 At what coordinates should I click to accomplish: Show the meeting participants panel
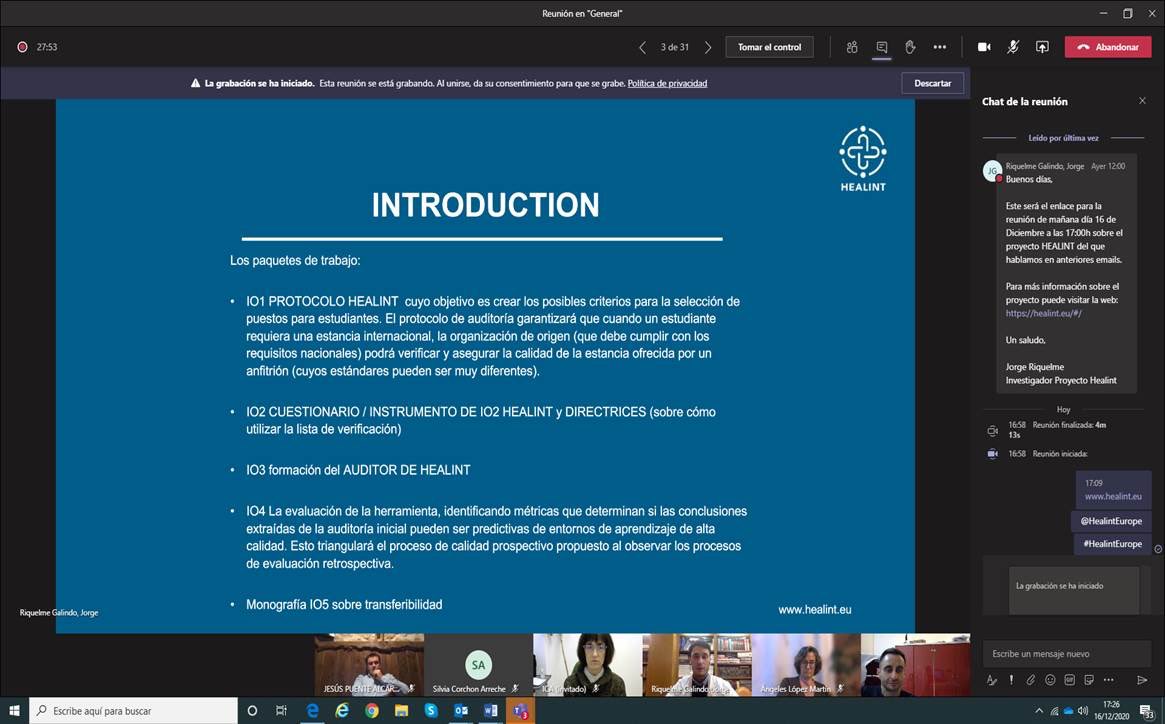point(851,47)
